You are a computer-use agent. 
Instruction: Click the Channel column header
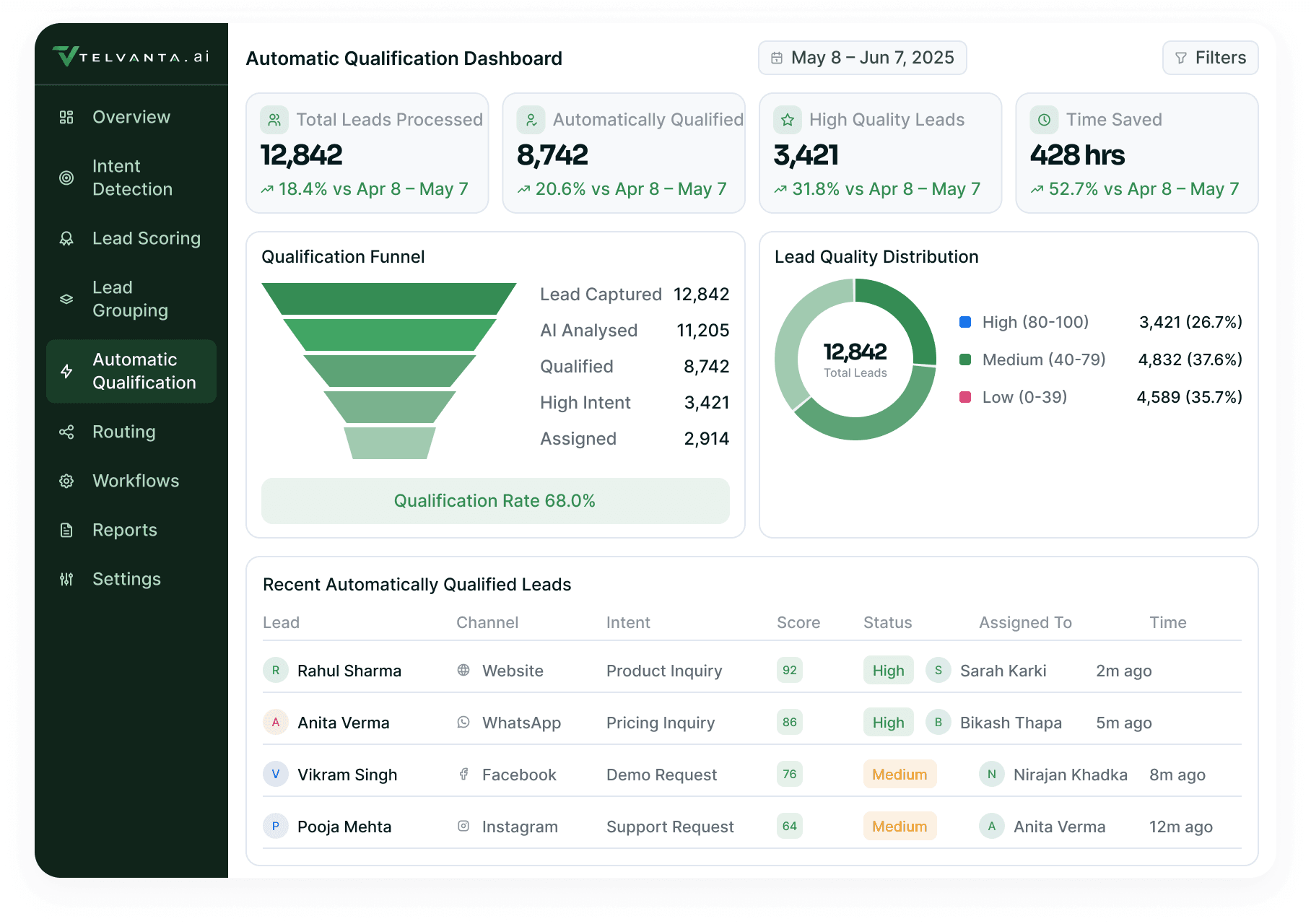tap(487, 622)
